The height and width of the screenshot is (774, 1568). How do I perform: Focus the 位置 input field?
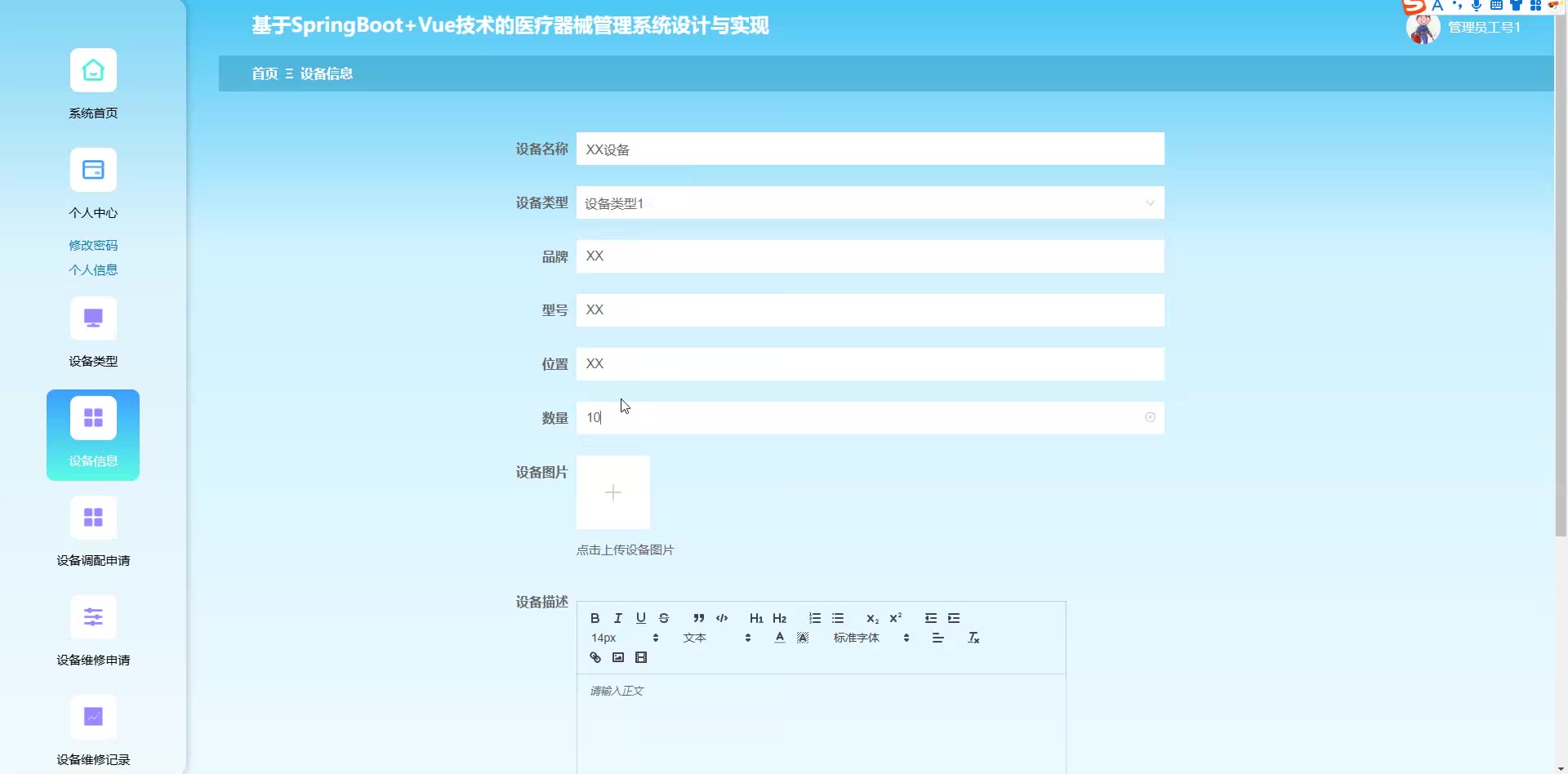point(870,364)
